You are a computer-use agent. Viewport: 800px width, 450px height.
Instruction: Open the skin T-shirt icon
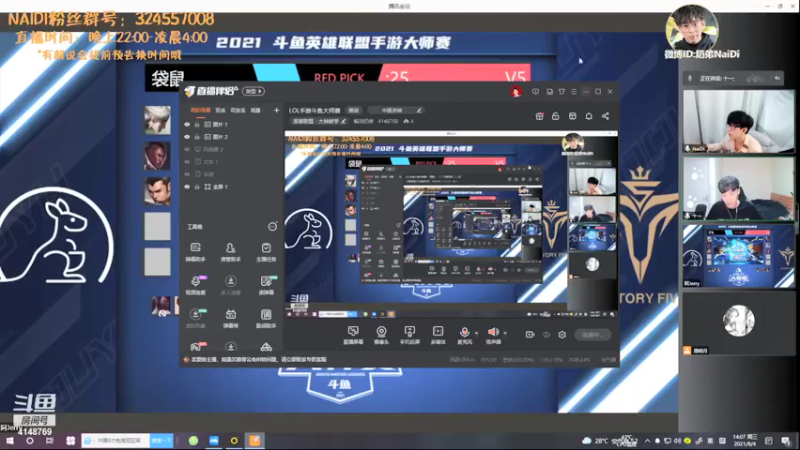coord(562,92)
